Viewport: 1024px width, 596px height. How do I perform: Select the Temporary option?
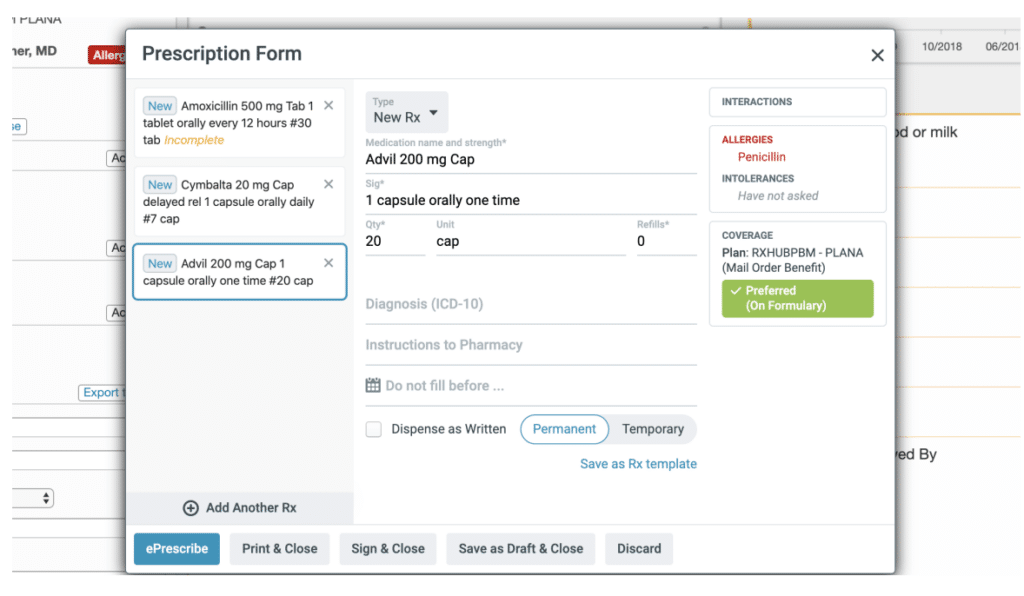[652, 429]
